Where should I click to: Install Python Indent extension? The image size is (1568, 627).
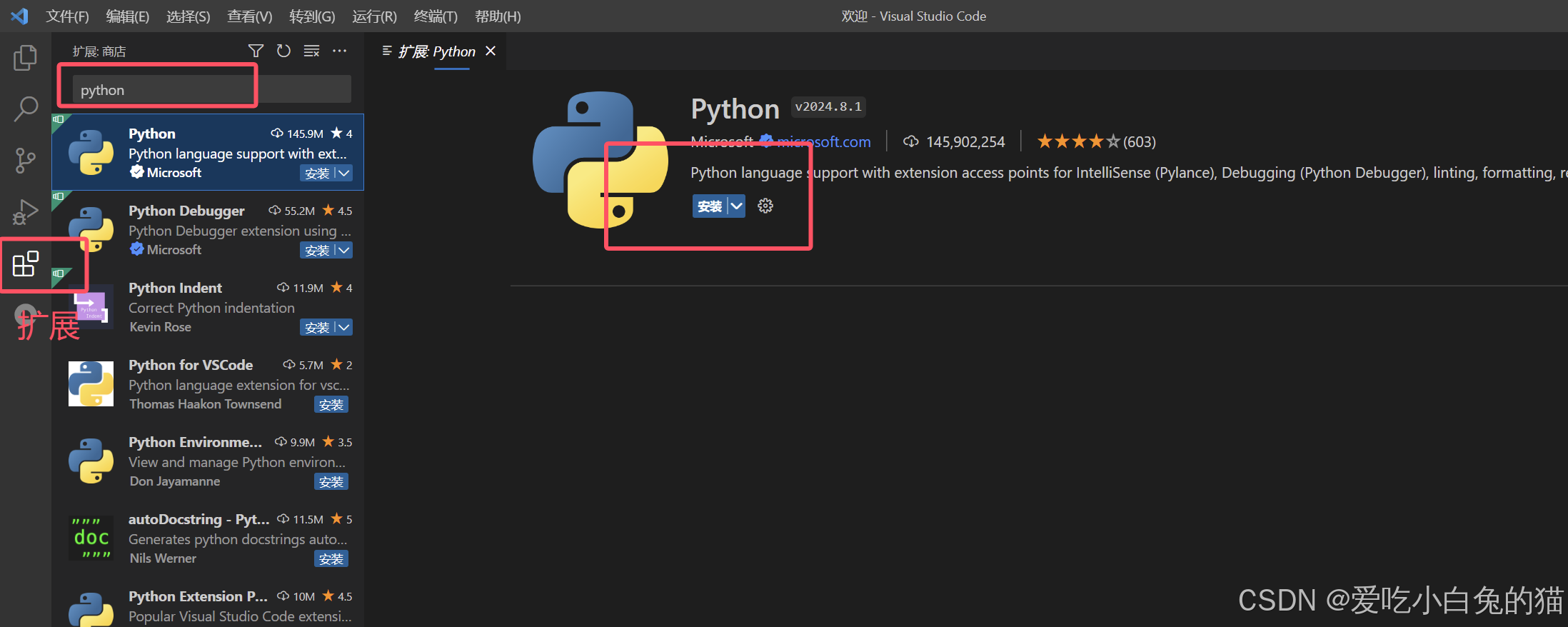point(317,327)
